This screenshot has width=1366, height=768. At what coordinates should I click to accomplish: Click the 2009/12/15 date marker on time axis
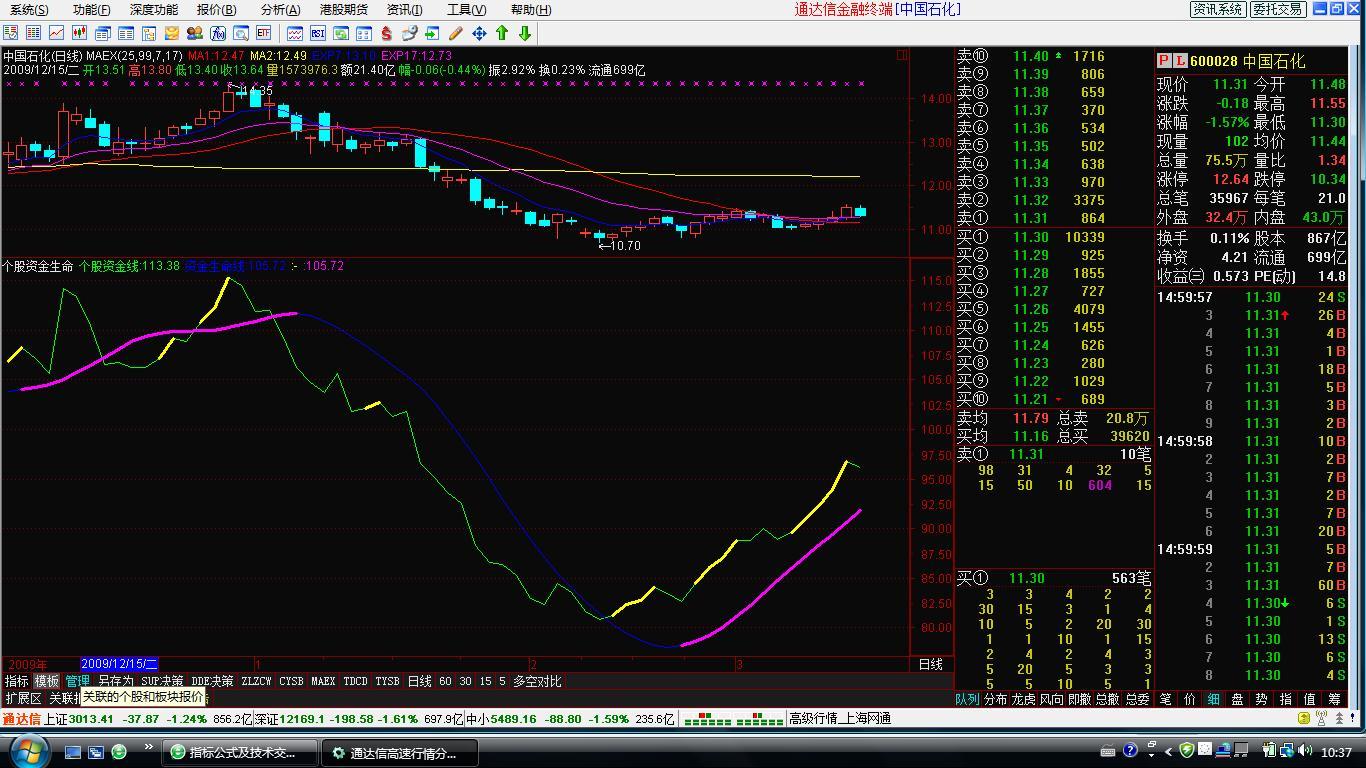119,664
